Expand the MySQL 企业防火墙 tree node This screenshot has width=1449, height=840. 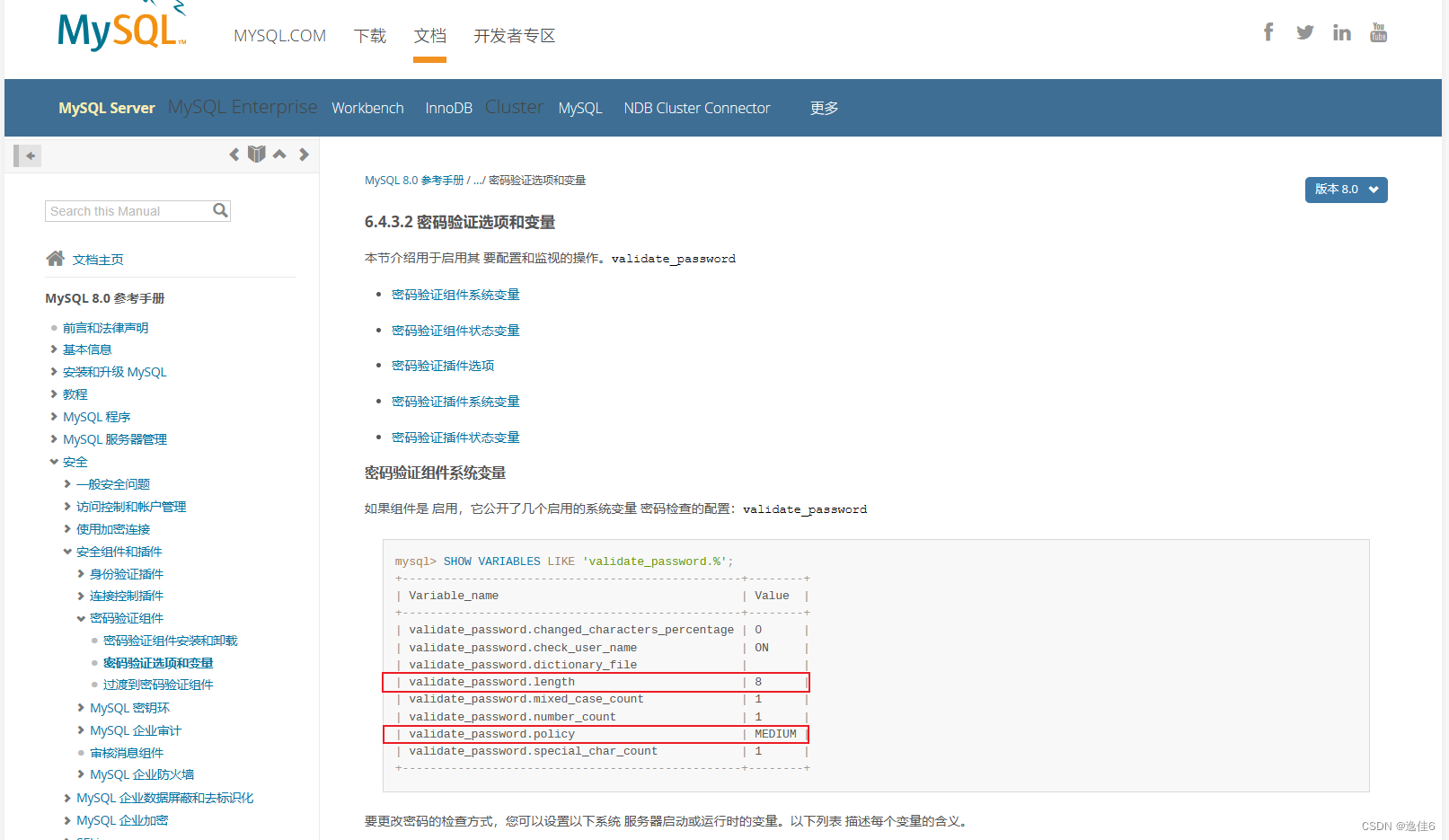click(81, 774)
